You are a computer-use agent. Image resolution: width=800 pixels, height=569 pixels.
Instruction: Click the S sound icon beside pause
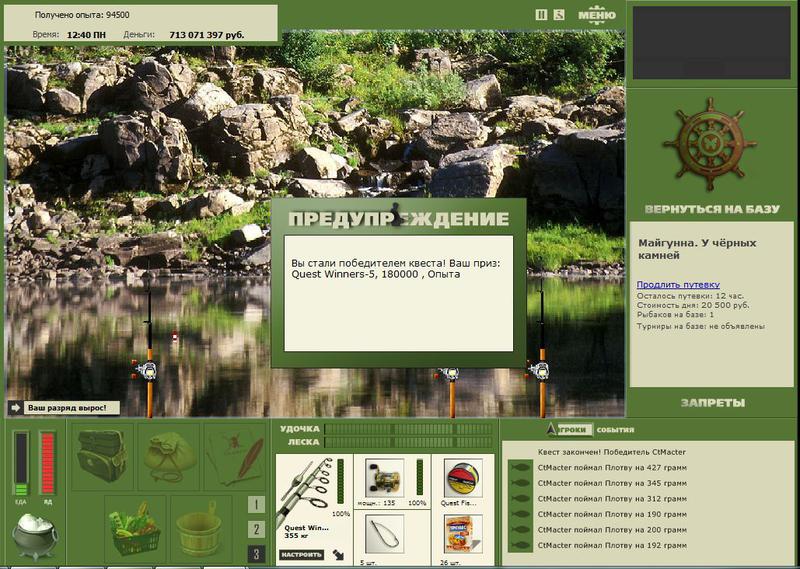click(559, 15)
